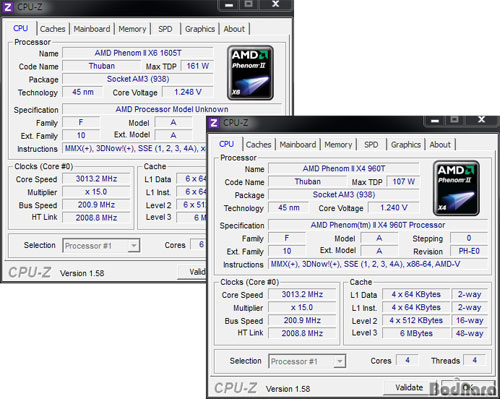Click the CPU-Z logo icon in the front window title bar
Screen dimensions: 500x399
[214, 123]
